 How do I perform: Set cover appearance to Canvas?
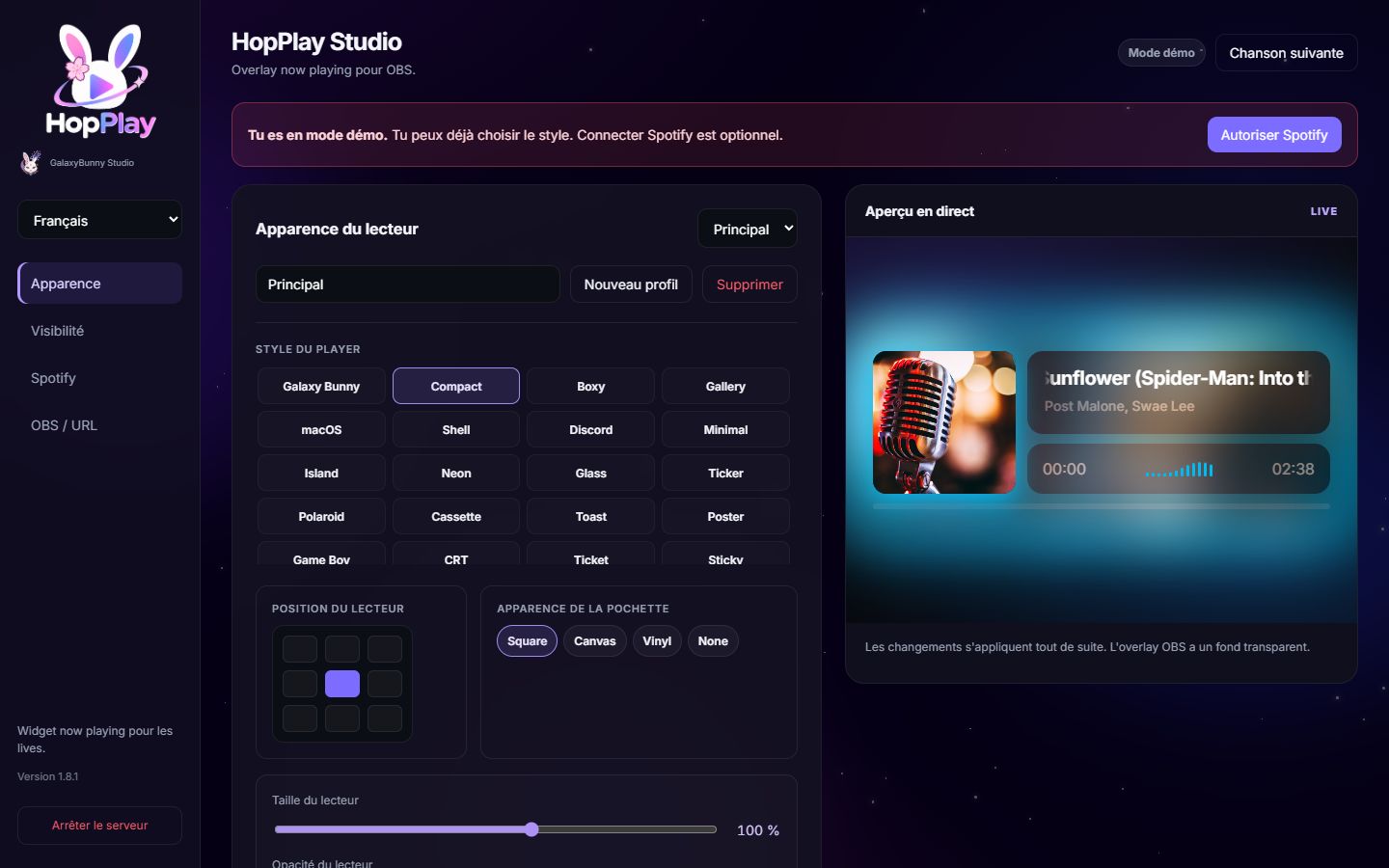pos(595,641)
